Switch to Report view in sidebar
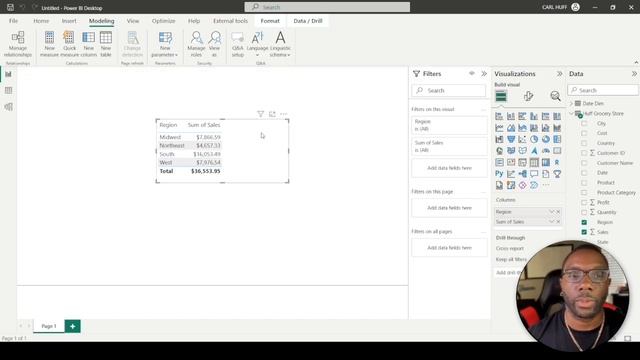The image size is (640, 360). [8, 74]
